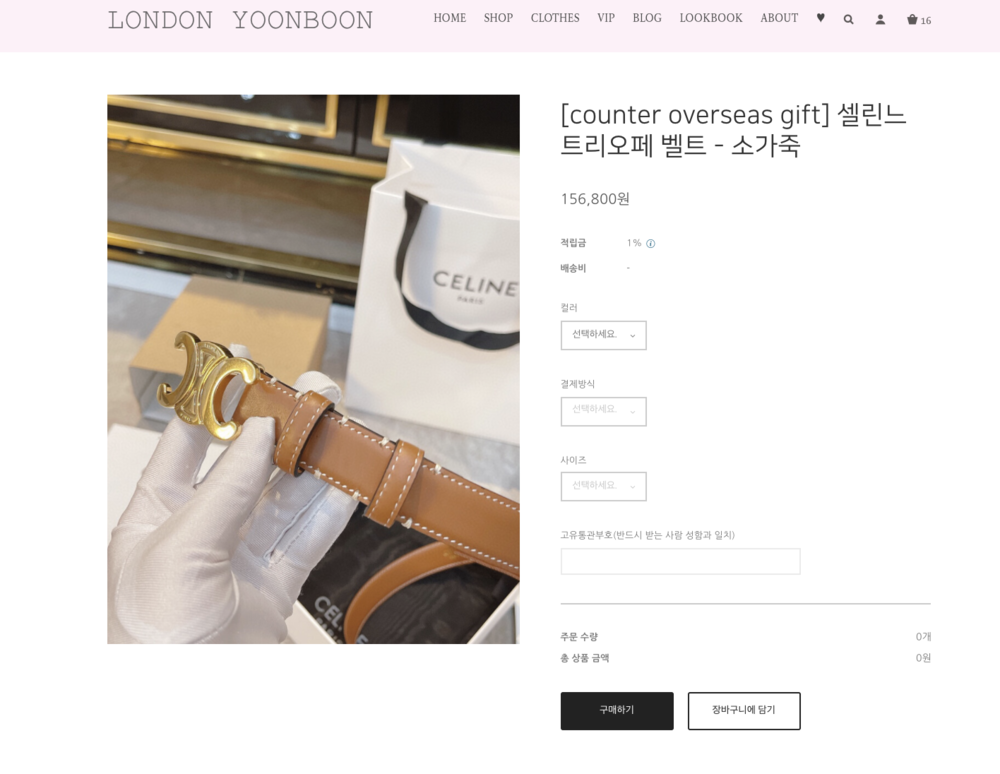This screenshot has width=1000, height=774.
Task: Open the user account icon
Action: 880,19
